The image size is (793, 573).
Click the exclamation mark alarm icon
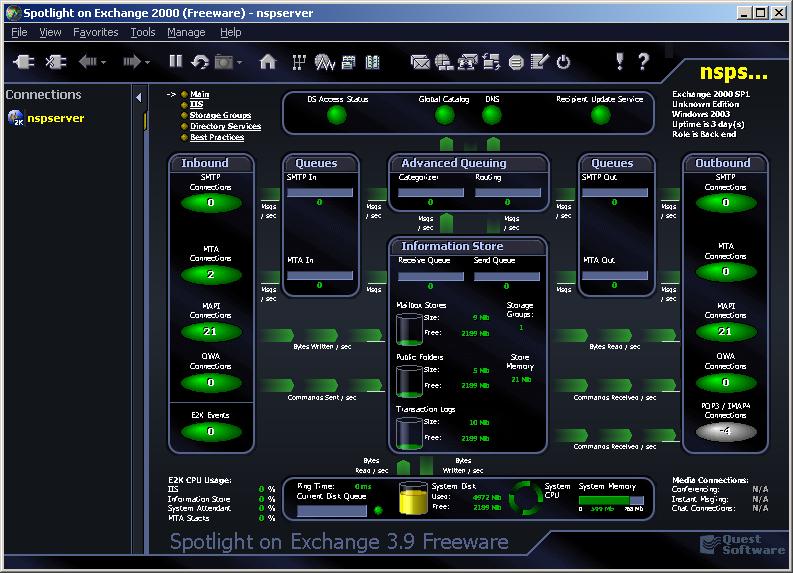[620, 61]
